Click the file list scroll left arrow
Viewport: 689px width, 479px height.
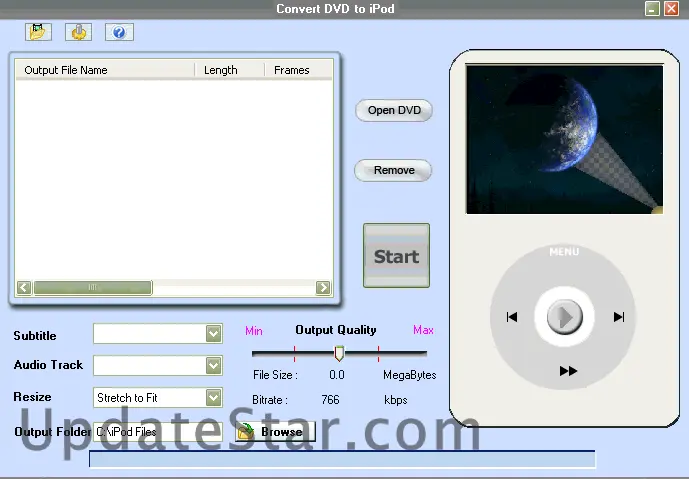pos(24,287)
